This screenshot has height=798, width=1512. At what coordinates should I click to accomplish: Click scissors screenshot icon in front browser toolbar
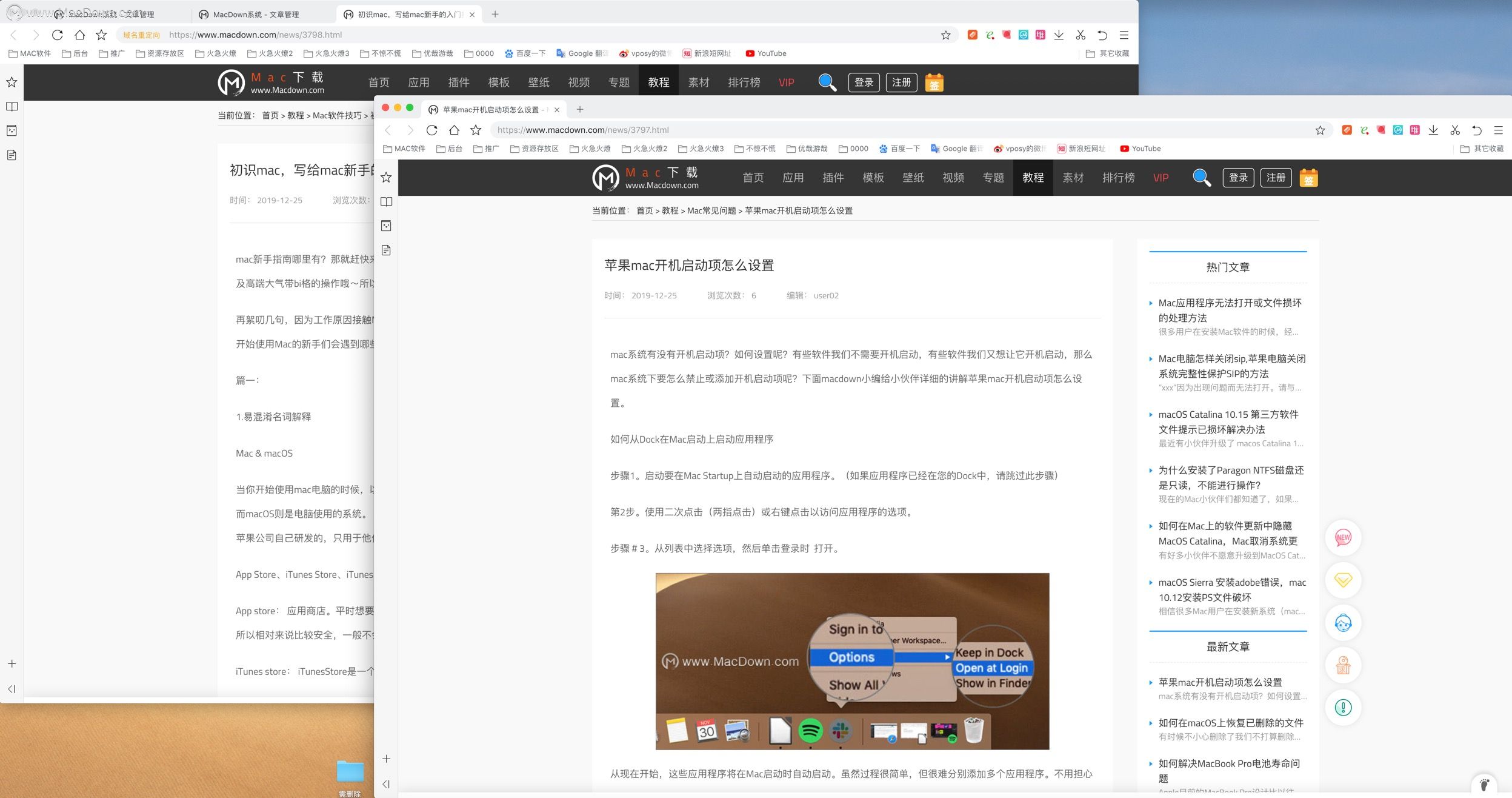click(1455, 130)
